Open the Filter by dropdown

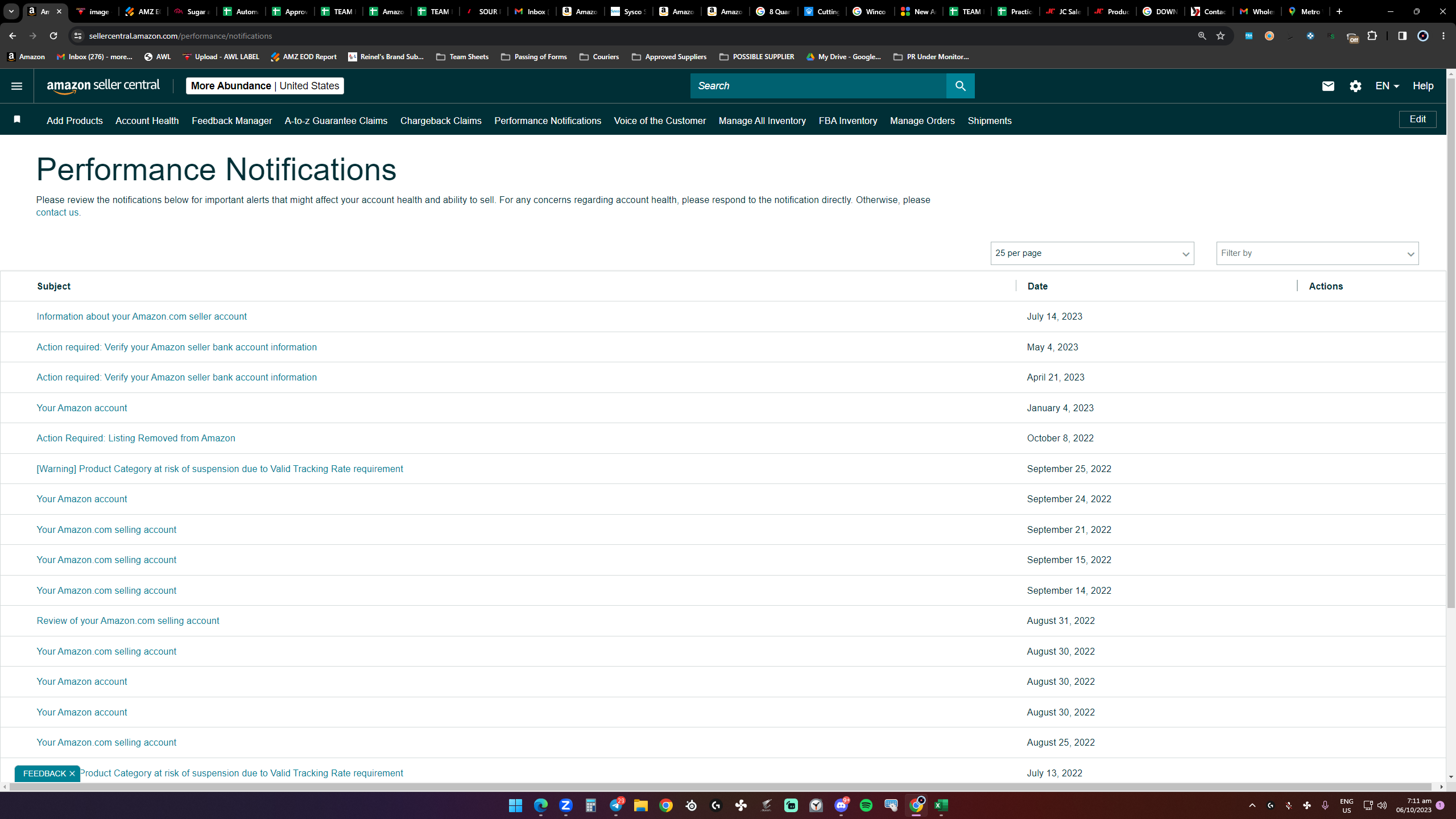[1317, 253]
